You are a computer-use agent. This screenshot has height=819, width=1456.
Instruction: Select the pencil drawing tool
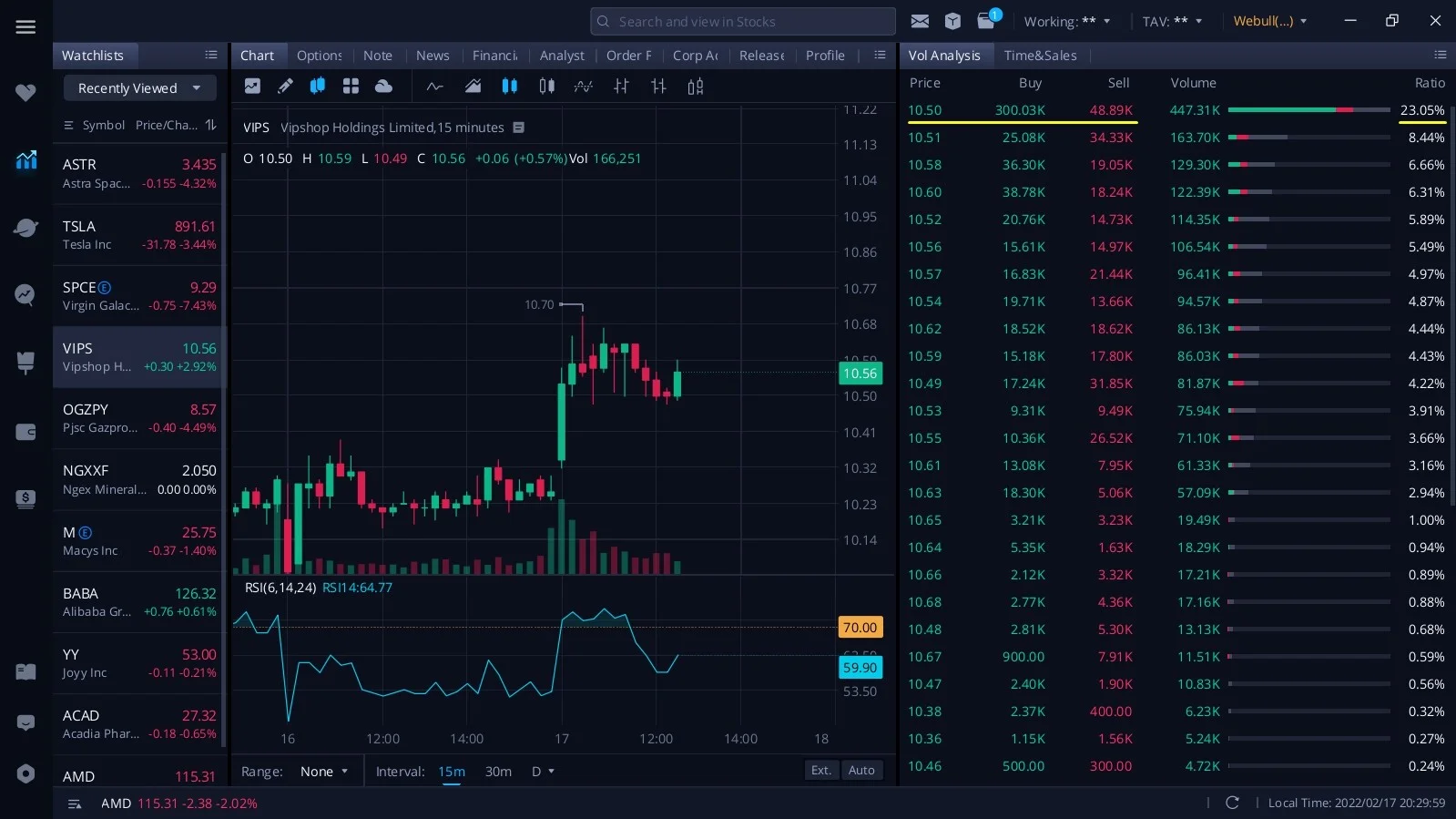point(285,86)
